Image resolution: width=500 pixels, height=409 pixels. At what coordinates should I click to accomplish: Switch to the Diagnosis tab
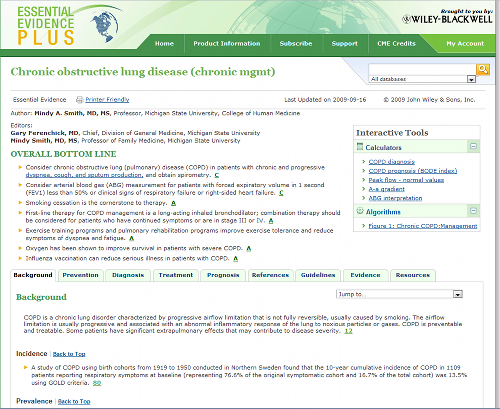tap(128, 275)
